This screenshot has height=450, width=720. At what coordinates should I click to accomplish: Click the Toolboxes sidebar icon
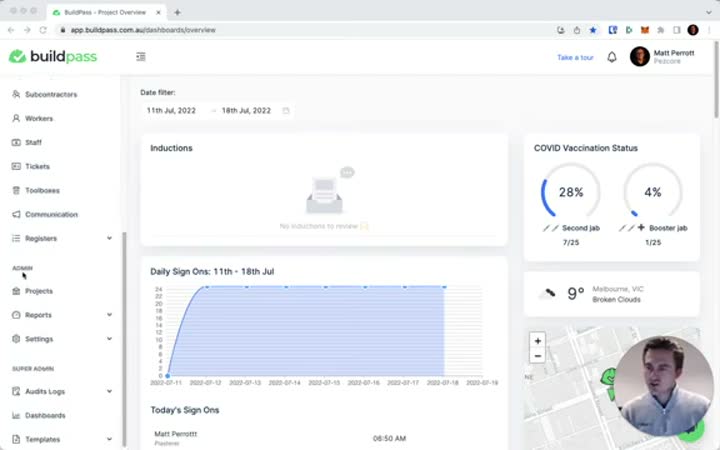pyautogui.click(x=16, y=190)
